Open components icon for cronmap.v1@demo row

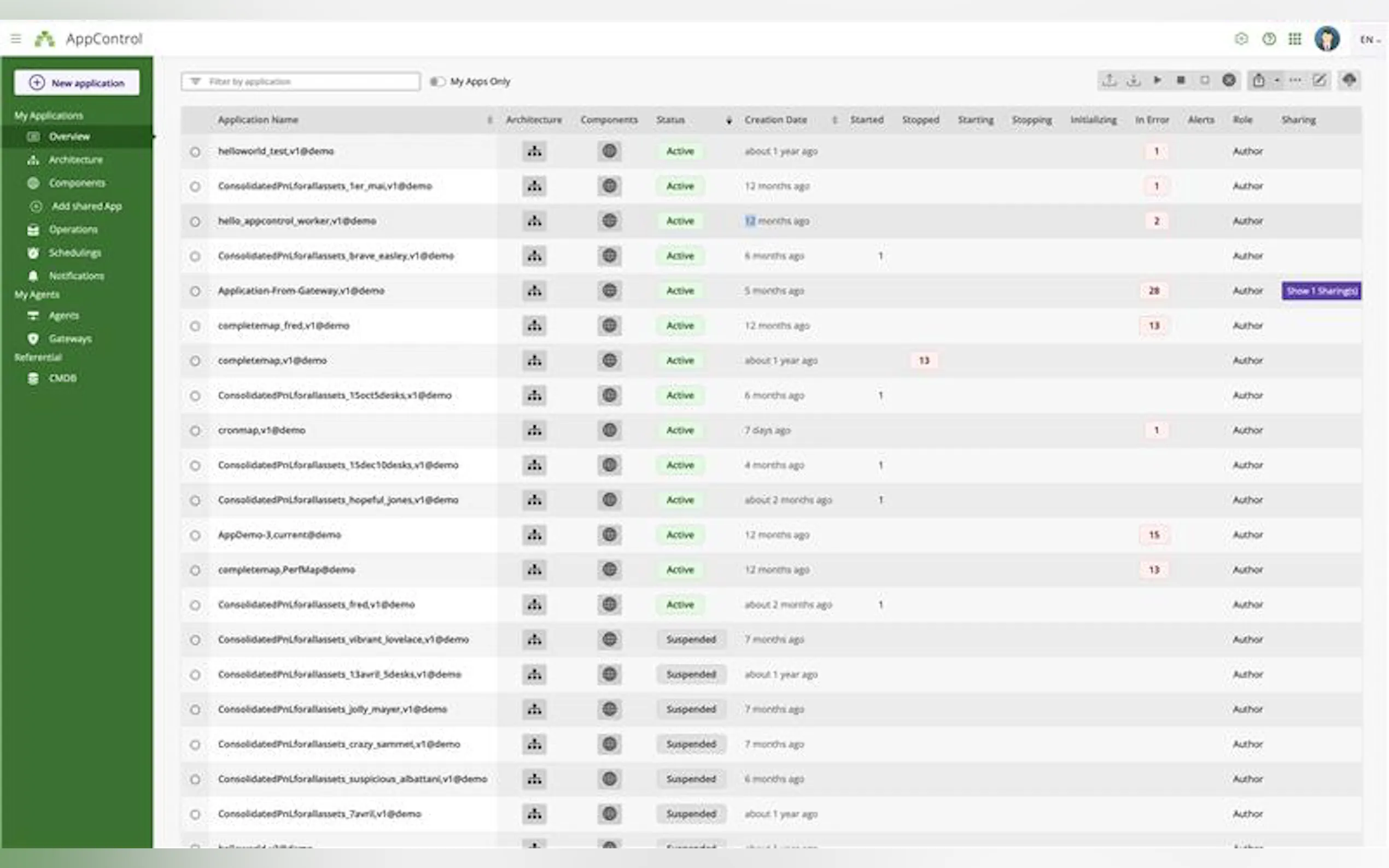click(609, 430)
